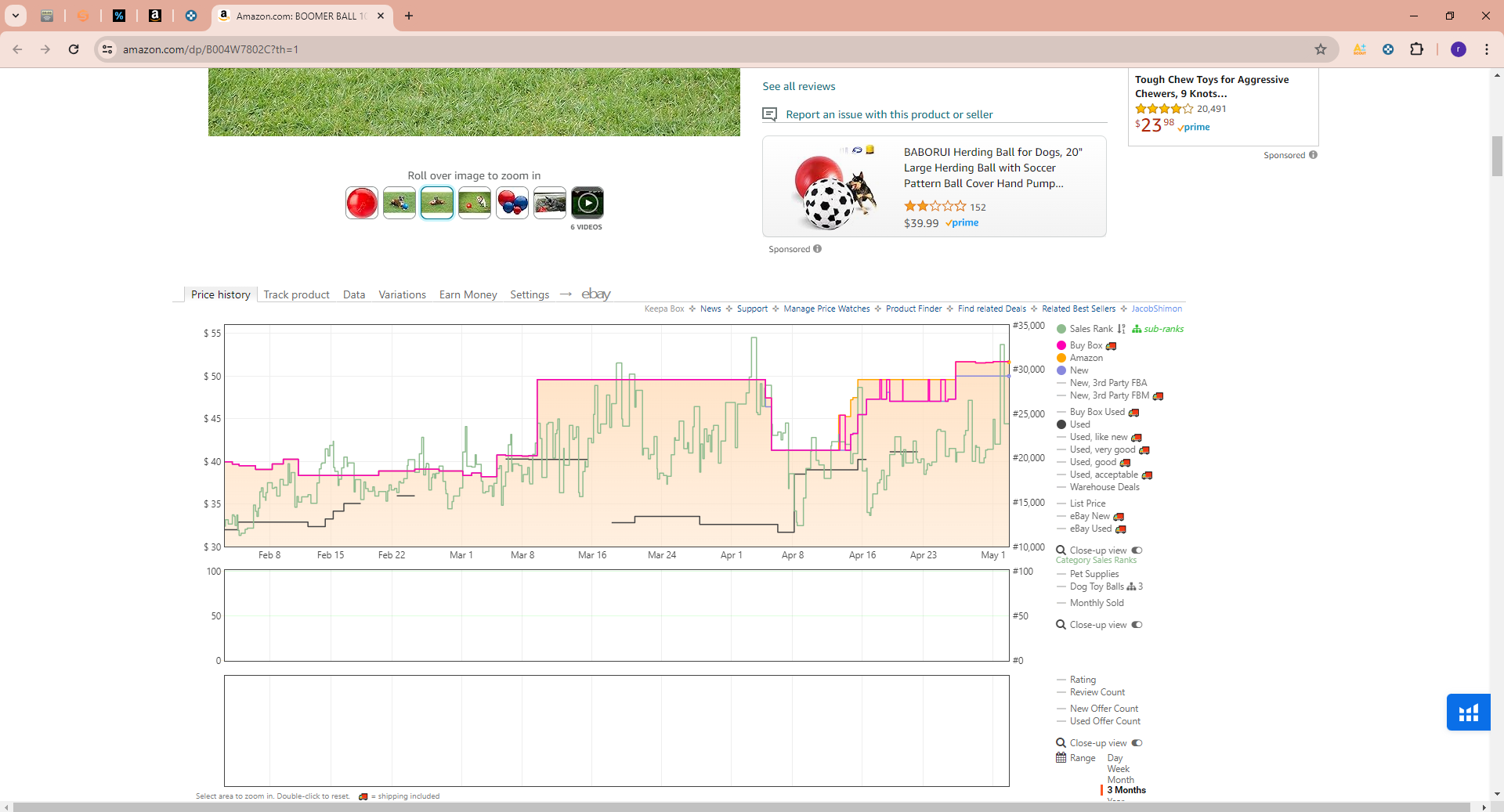Select the red ball product thumbnail

tap(362, 203)
